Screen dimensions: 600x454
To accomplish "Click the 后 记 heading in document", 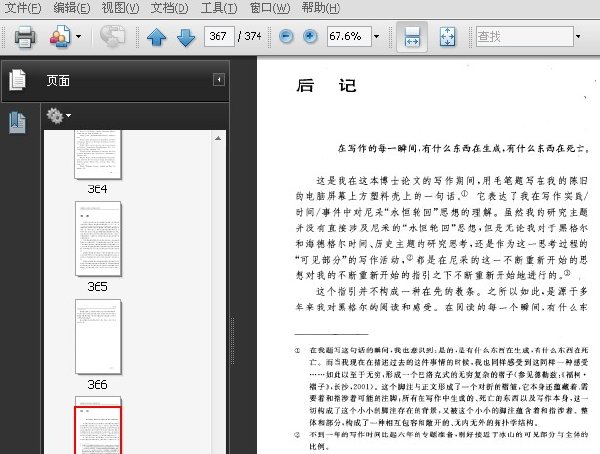I will pyautogui.click(x=326, y=86).
